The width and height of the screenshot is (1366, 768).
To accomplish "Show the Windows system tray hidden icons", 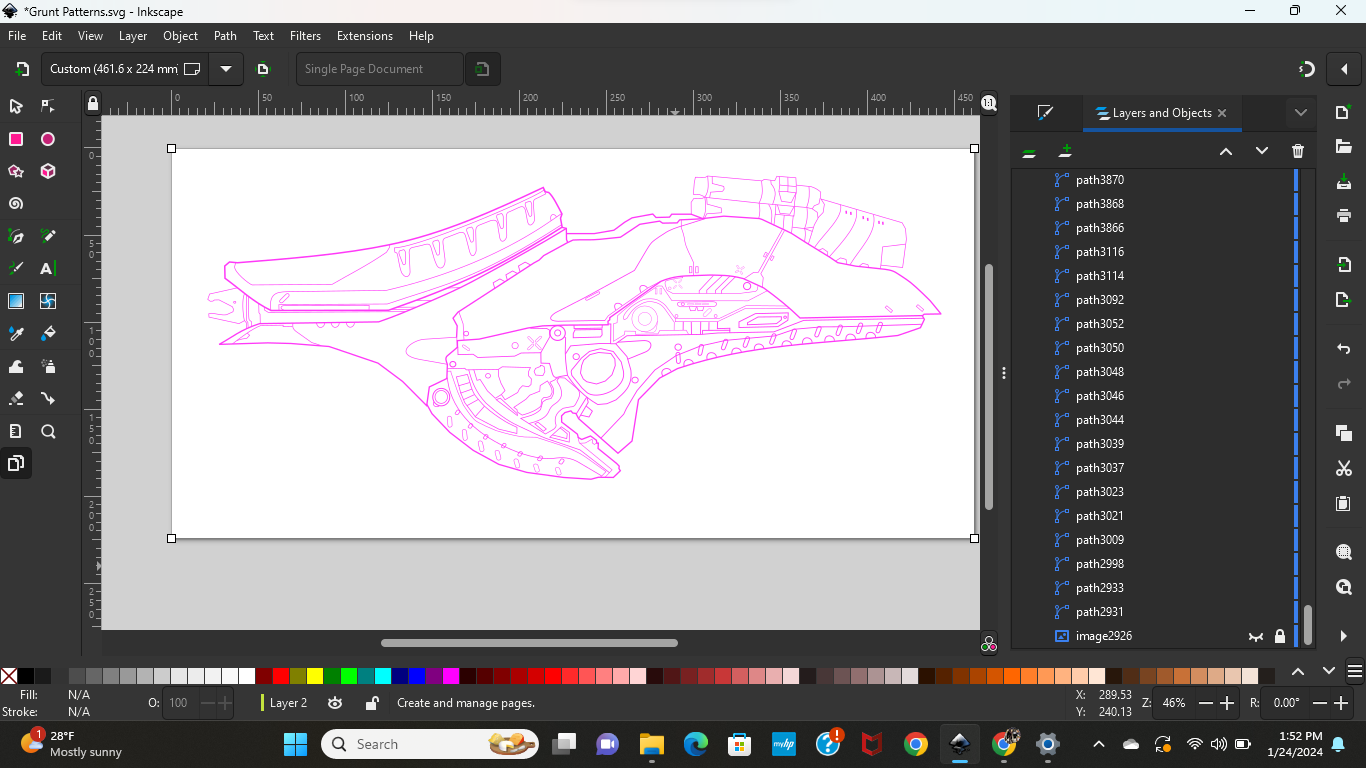I will (x=1098, y=744).
